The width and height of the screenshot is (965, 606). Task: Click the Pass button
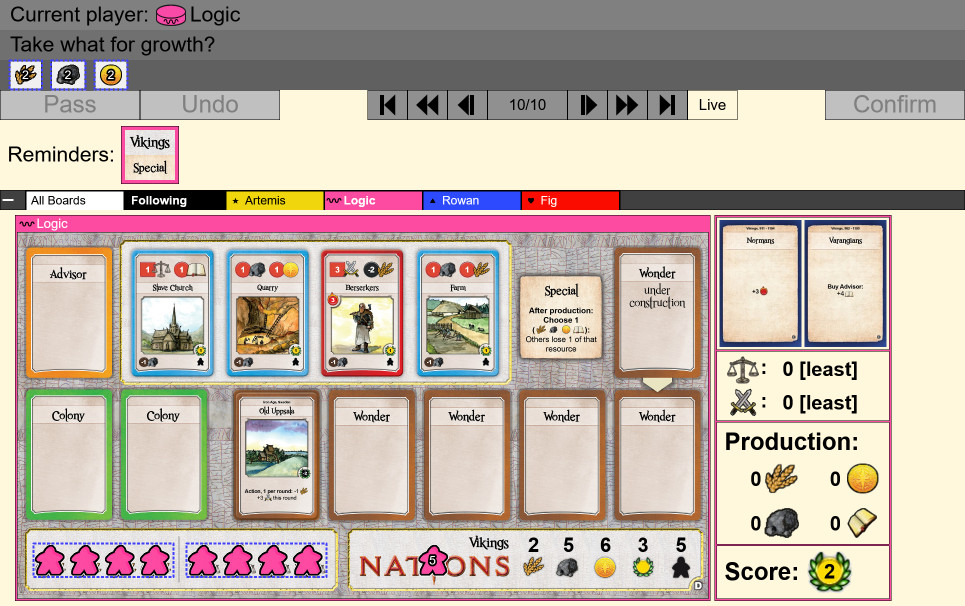70,105
